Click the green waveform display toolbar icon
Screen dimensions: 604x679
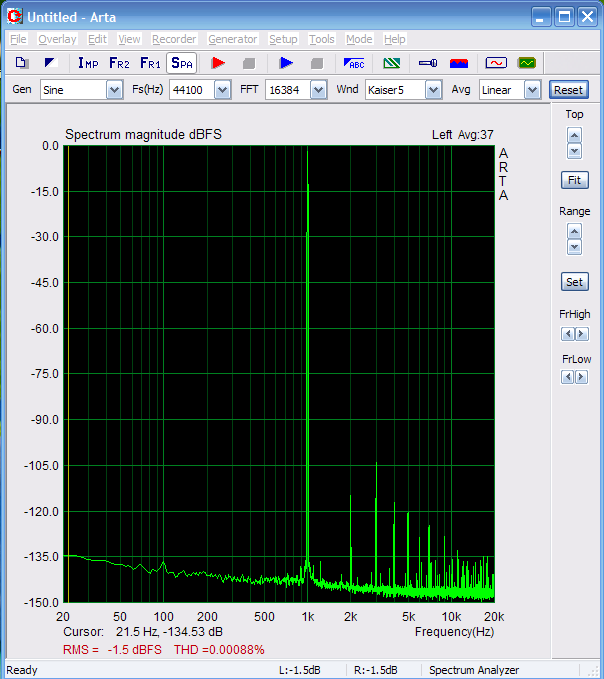527,63
